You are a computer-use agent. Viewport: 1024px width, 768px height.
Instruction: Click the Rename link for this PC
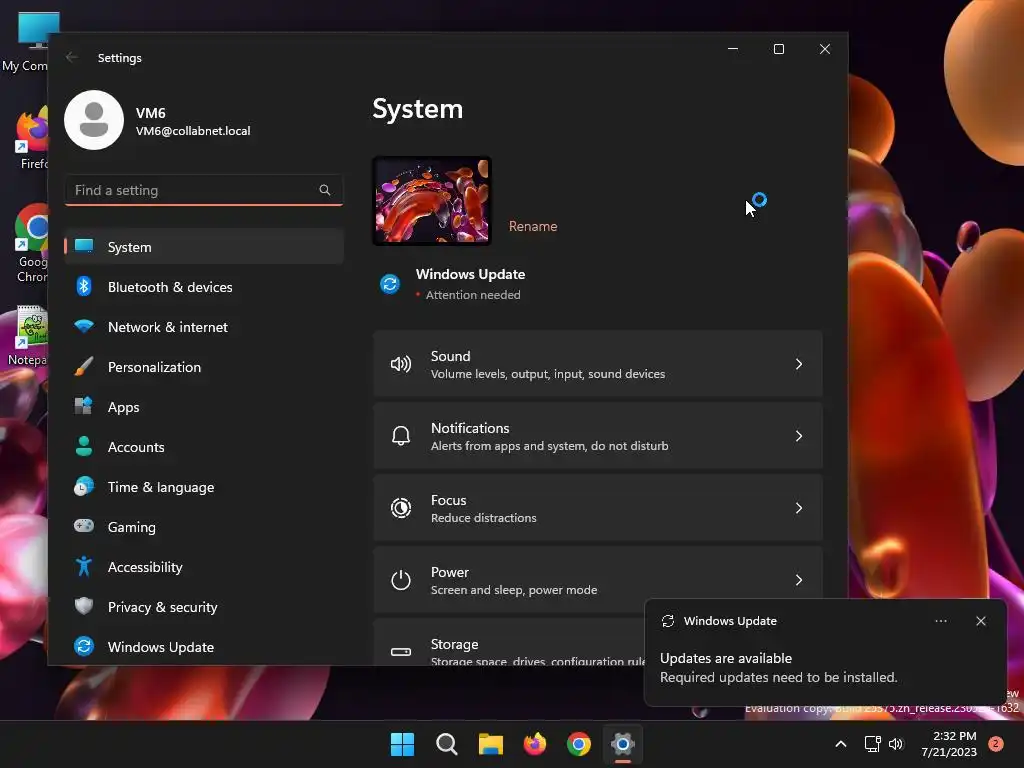tap(533, 226)
